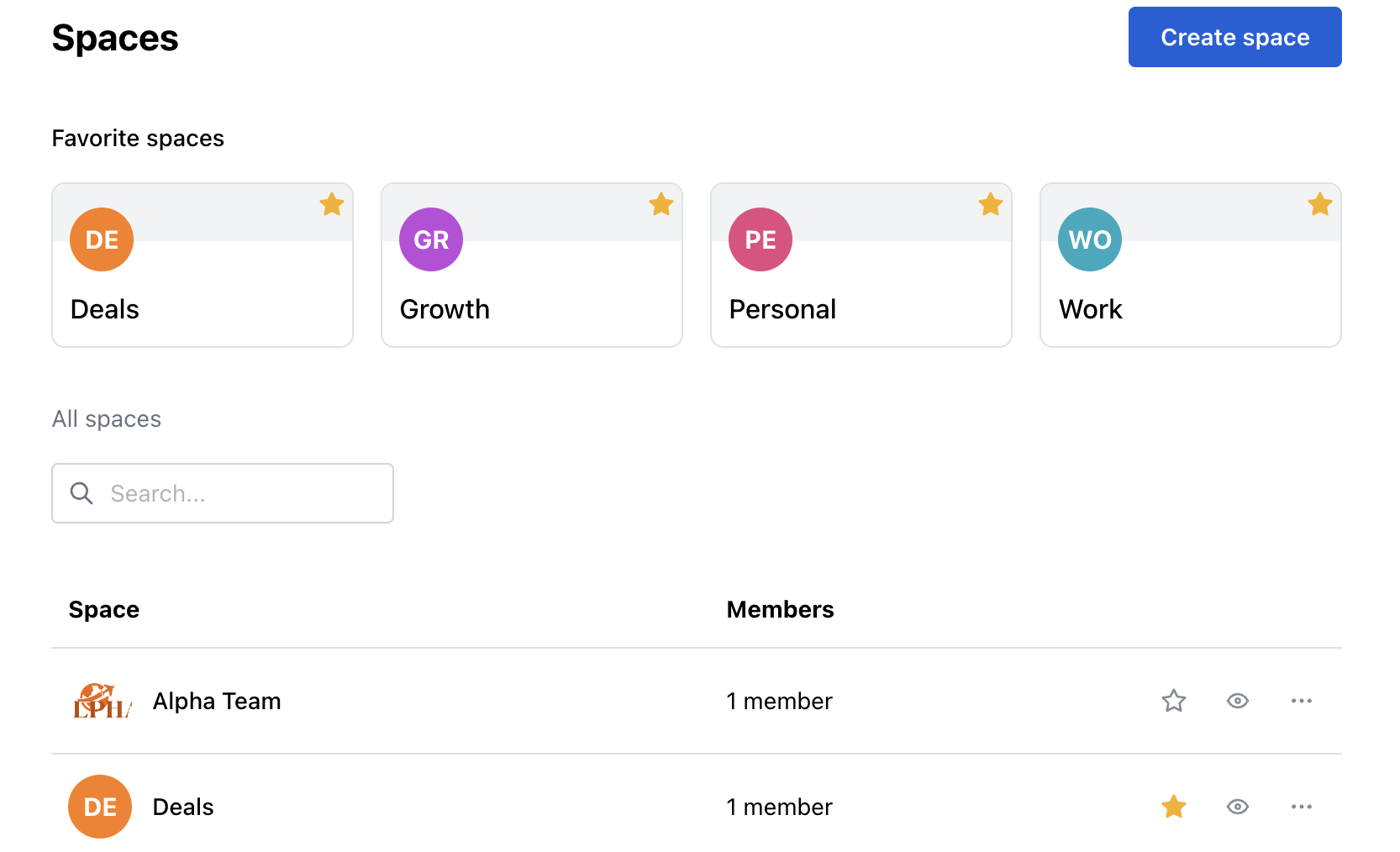Star the Alpha Team space as favorite
Screen dimensions: 1400x852
click(1174, 701)
